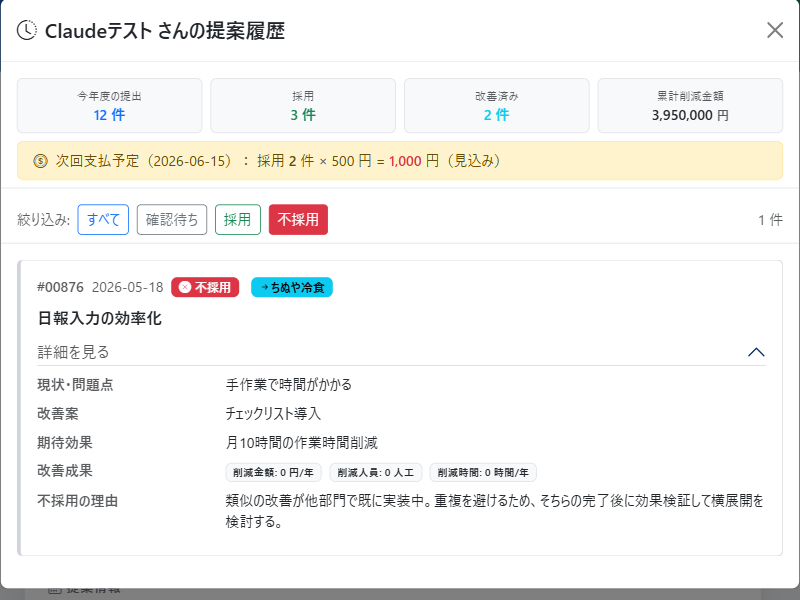
Task: Open the 今年度の提出 12 件 card
Action: click(x=110, y=106)
